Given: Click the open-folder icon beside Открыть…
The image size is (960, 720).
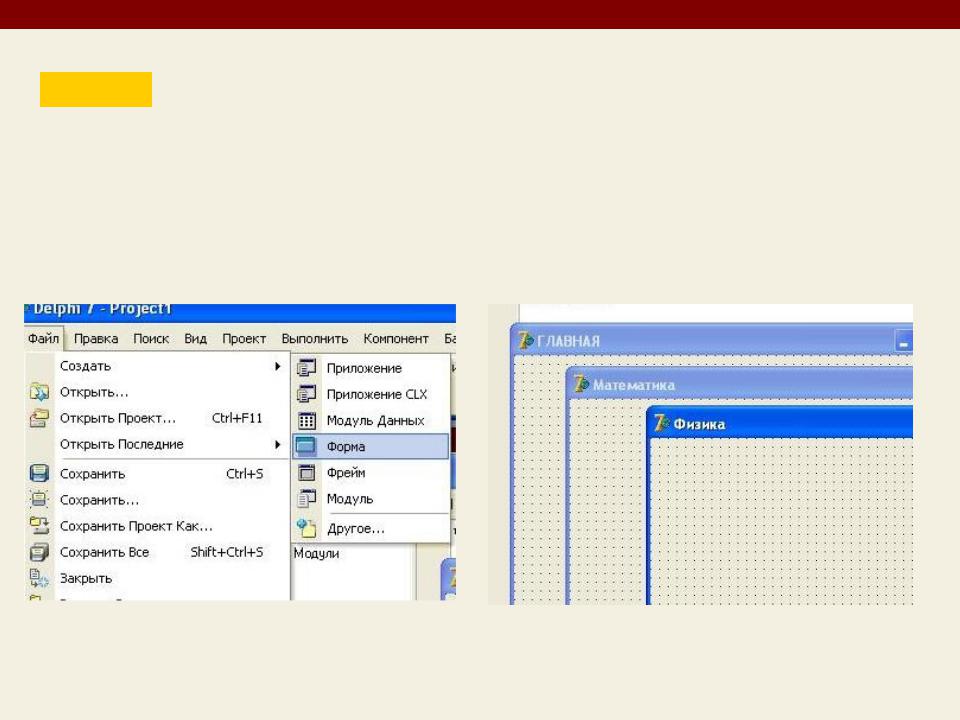Looking at the screenshot, I should [x=39, y=392].
